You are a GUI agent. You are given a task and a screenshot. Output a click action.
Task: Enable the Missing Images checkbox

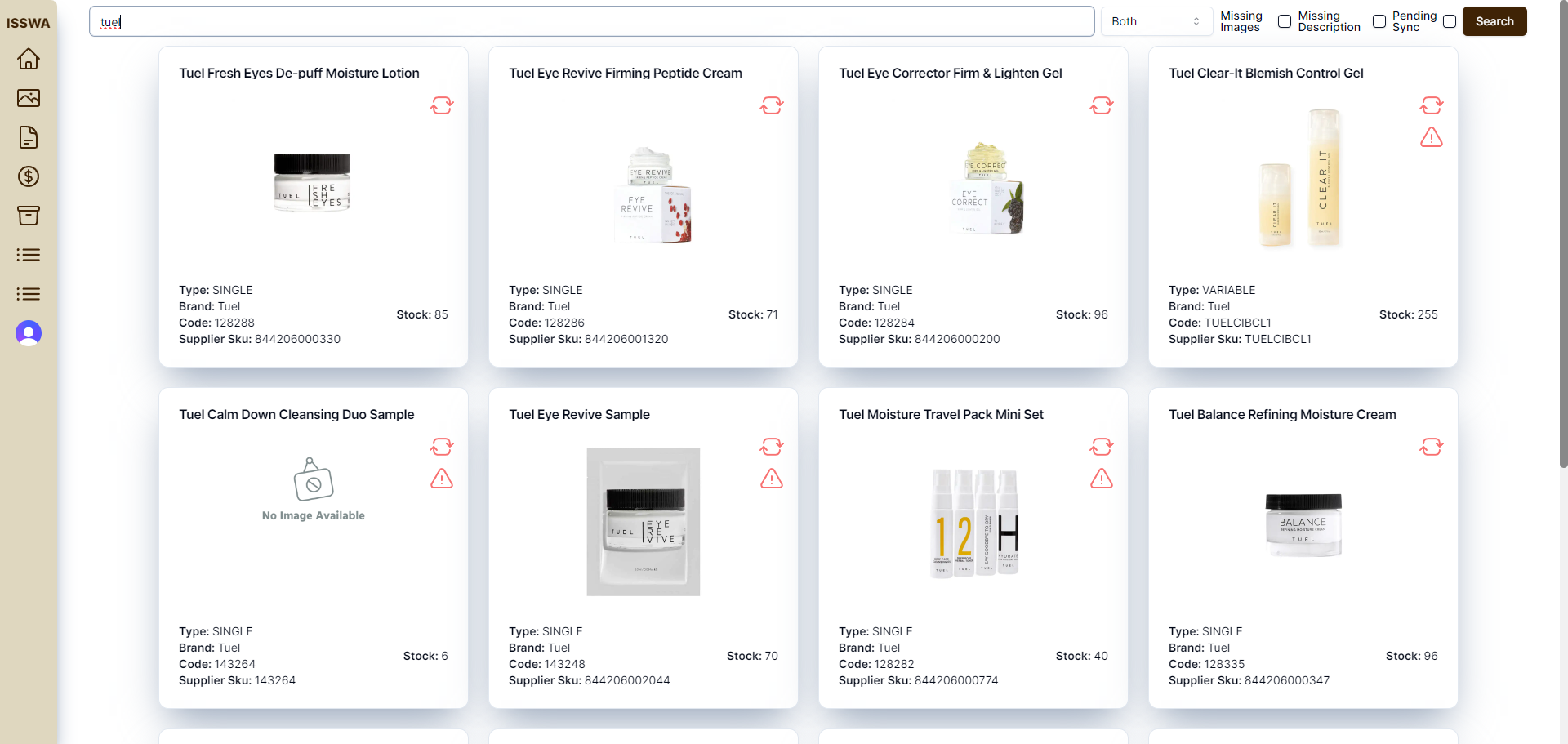1285,21
